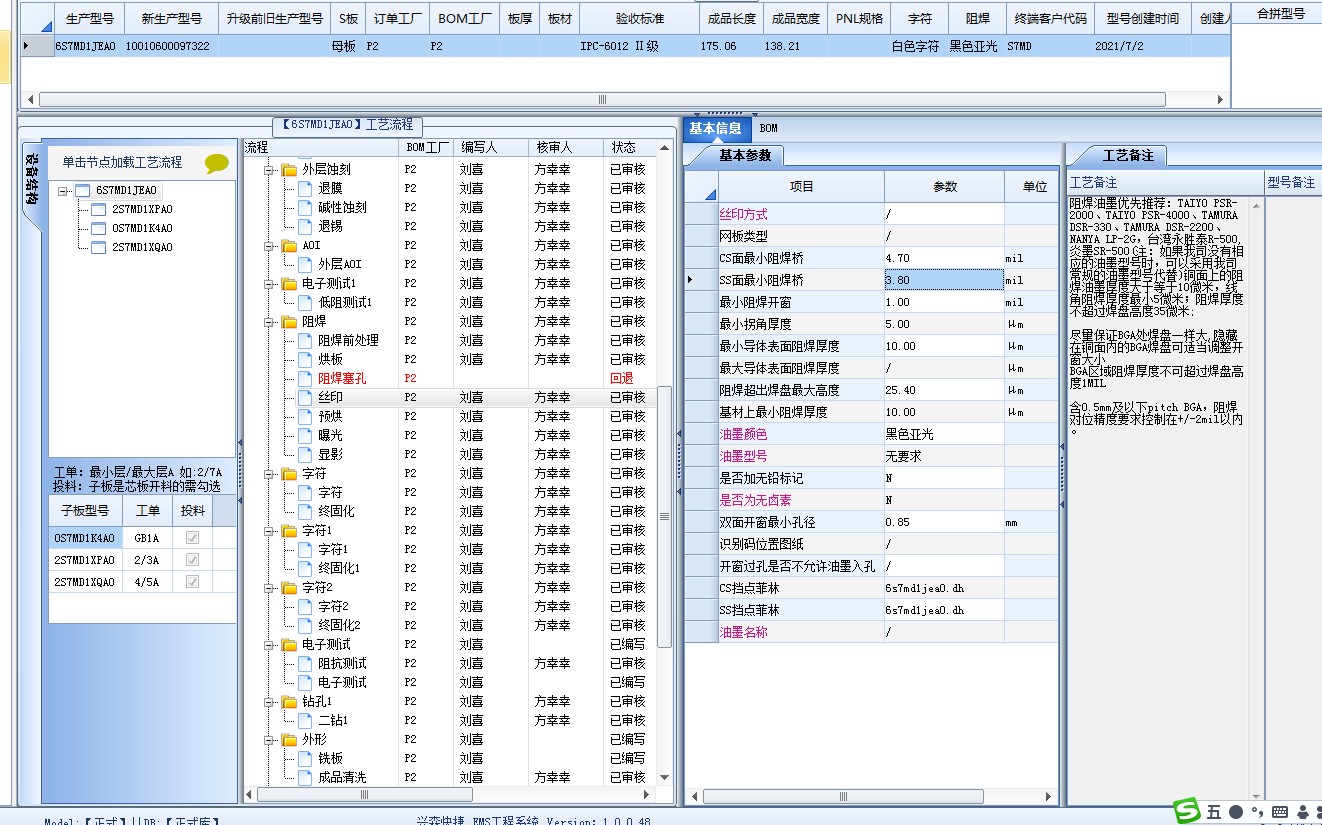Screen dimensions: 1322x825
Task: Click the document icon beside 外层AOI
Action: [x=305, y=265]
